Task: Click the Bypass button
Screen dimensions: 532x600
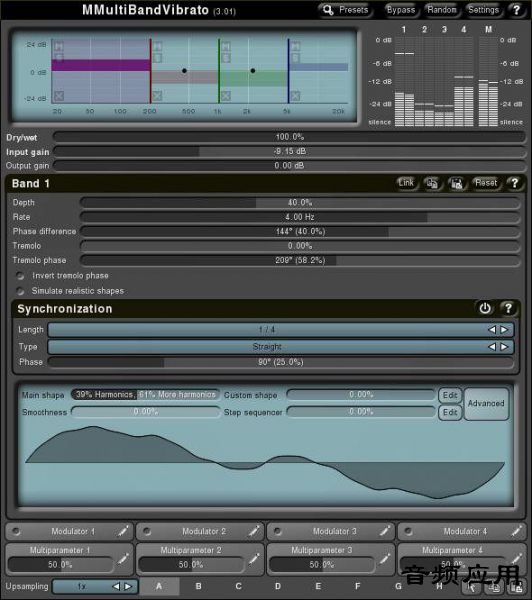Action: 401,10
